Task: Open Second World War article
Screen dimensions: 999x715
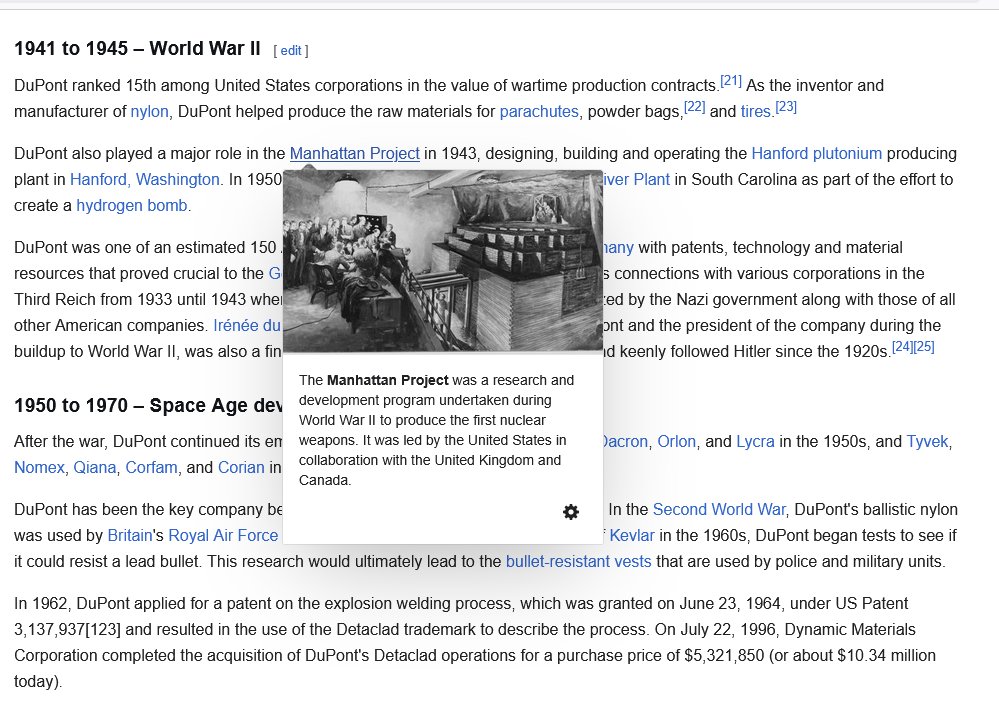Action: tap(719, 510)
